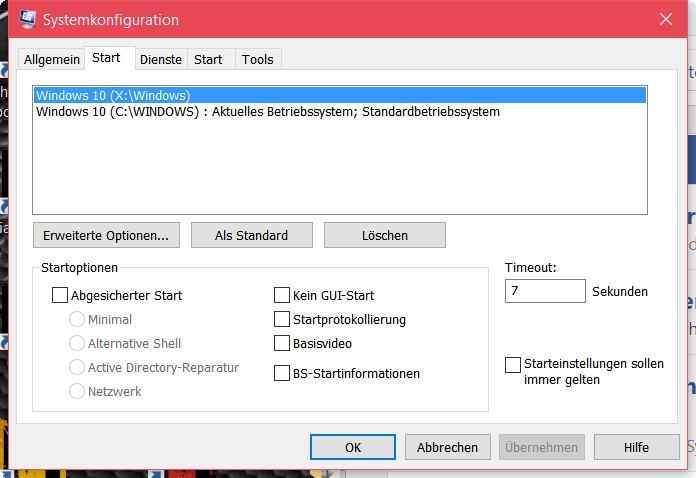696x478 pixels.
Task: Select the Windows 10 (C:\WINDOWS) boot entry
Action: (340, 111)
